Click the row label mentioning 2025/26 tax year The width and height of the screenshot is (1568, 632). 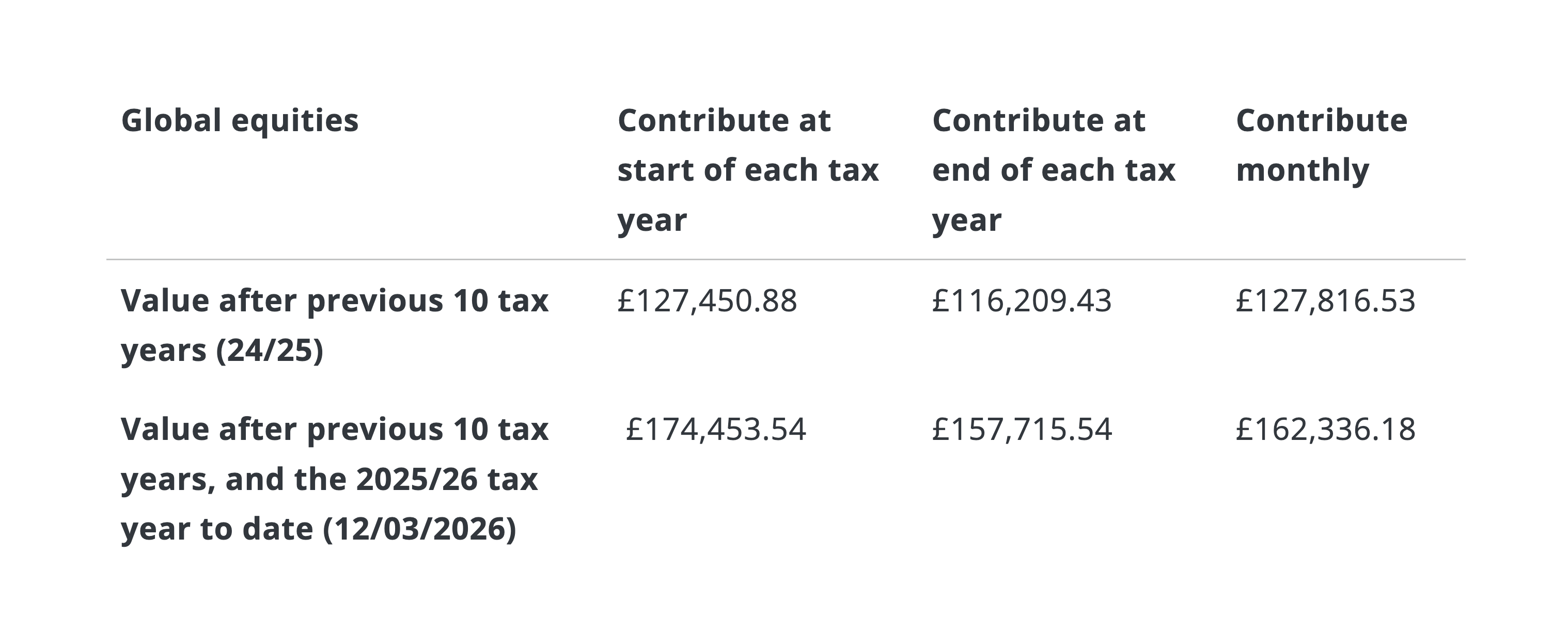pos(334,479)
